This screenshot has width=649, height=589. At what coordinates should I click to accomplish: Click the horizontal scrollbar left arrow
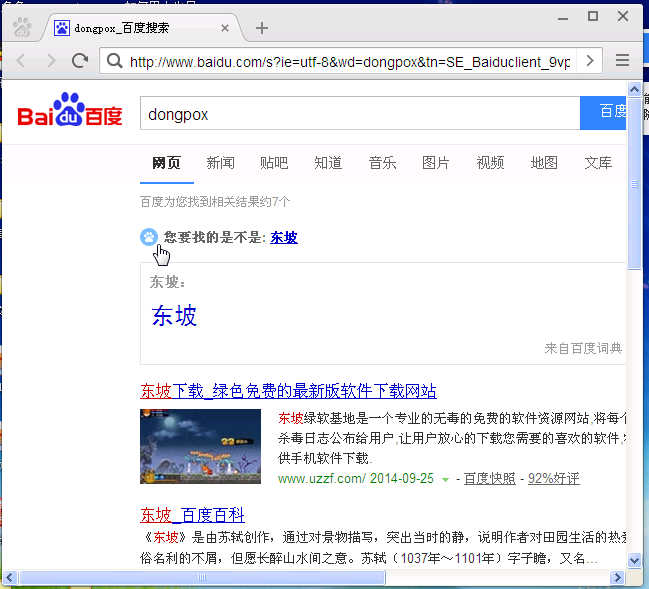[x=10, y=577]
